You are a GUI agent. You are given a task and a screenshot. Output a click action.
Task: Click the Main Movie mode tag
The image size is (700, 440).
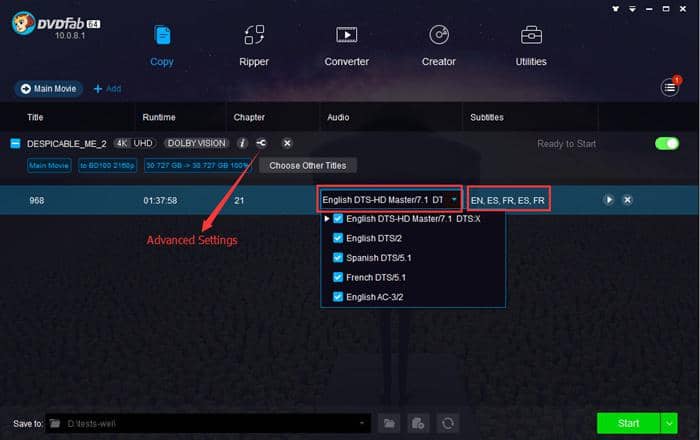tap(49, 166)
